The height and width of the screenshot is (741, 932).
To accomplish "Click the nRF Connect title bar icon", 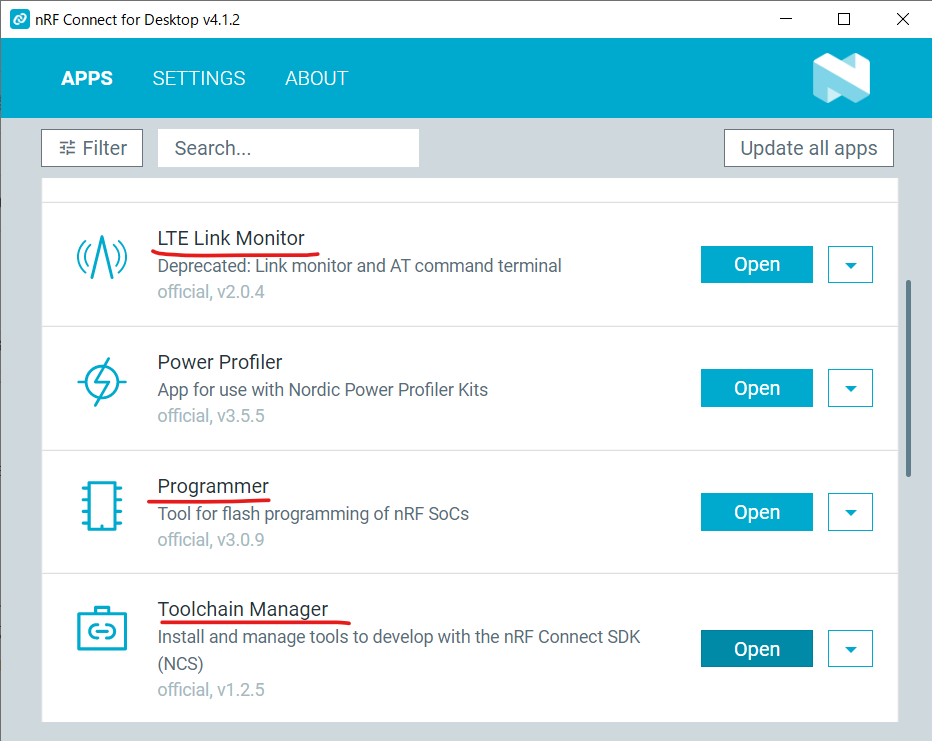I will click(x=19, y=19).
